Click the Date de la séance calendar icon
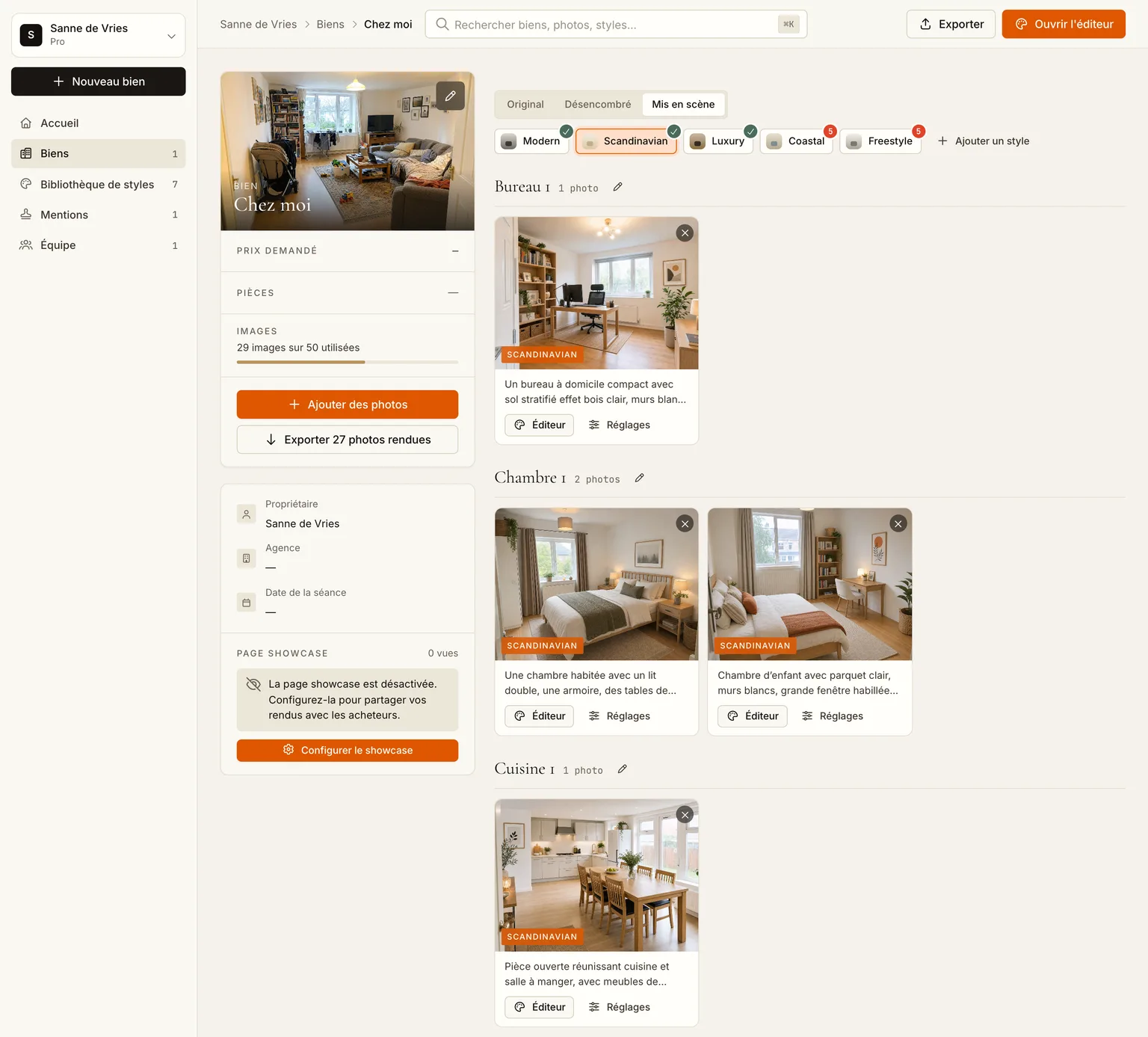This screenshot has width=1148, height=1037. coord(247,603)
